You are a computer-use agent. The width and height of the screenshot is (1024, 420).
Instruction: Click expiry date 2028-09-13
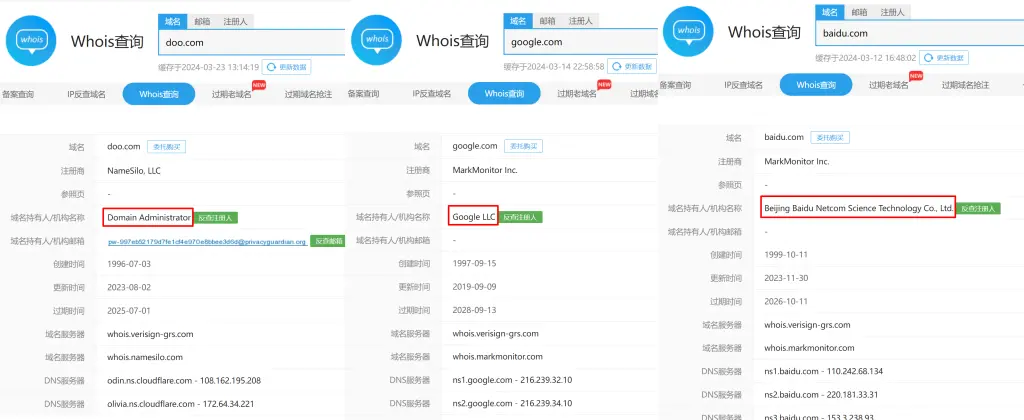(474, 310)
